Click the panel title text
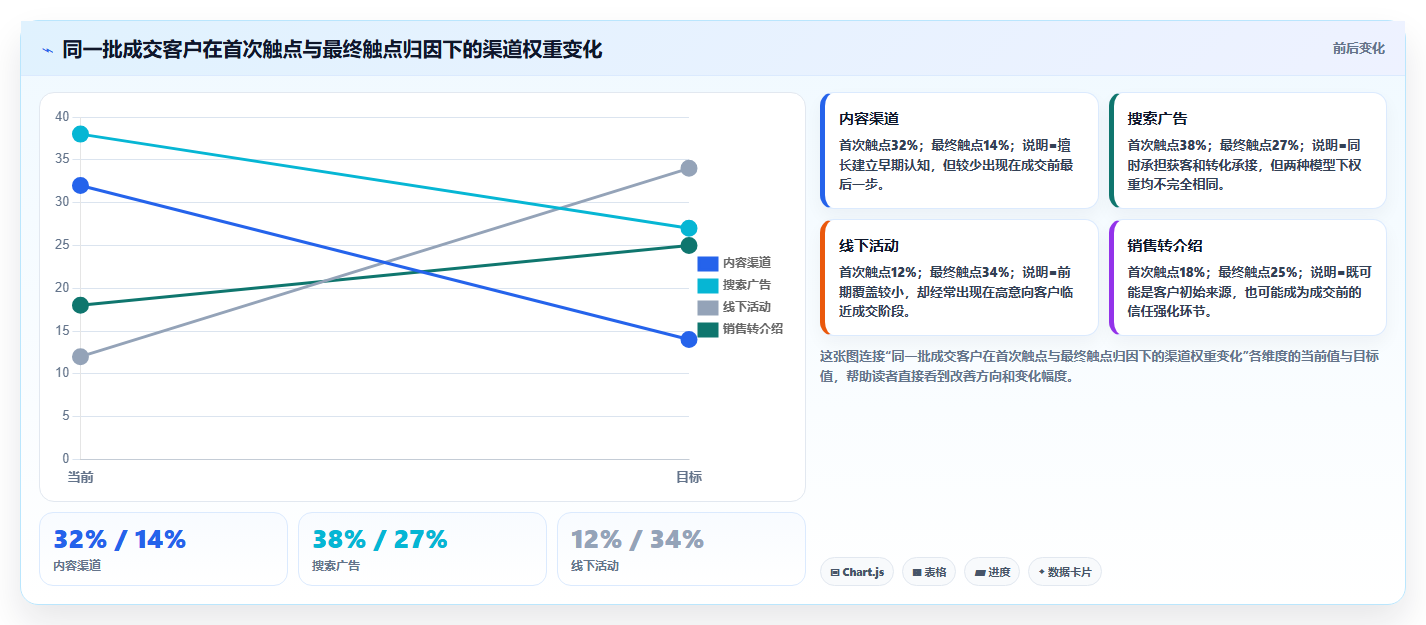This screenshot has height=625, width=1426. click(332, 50)
